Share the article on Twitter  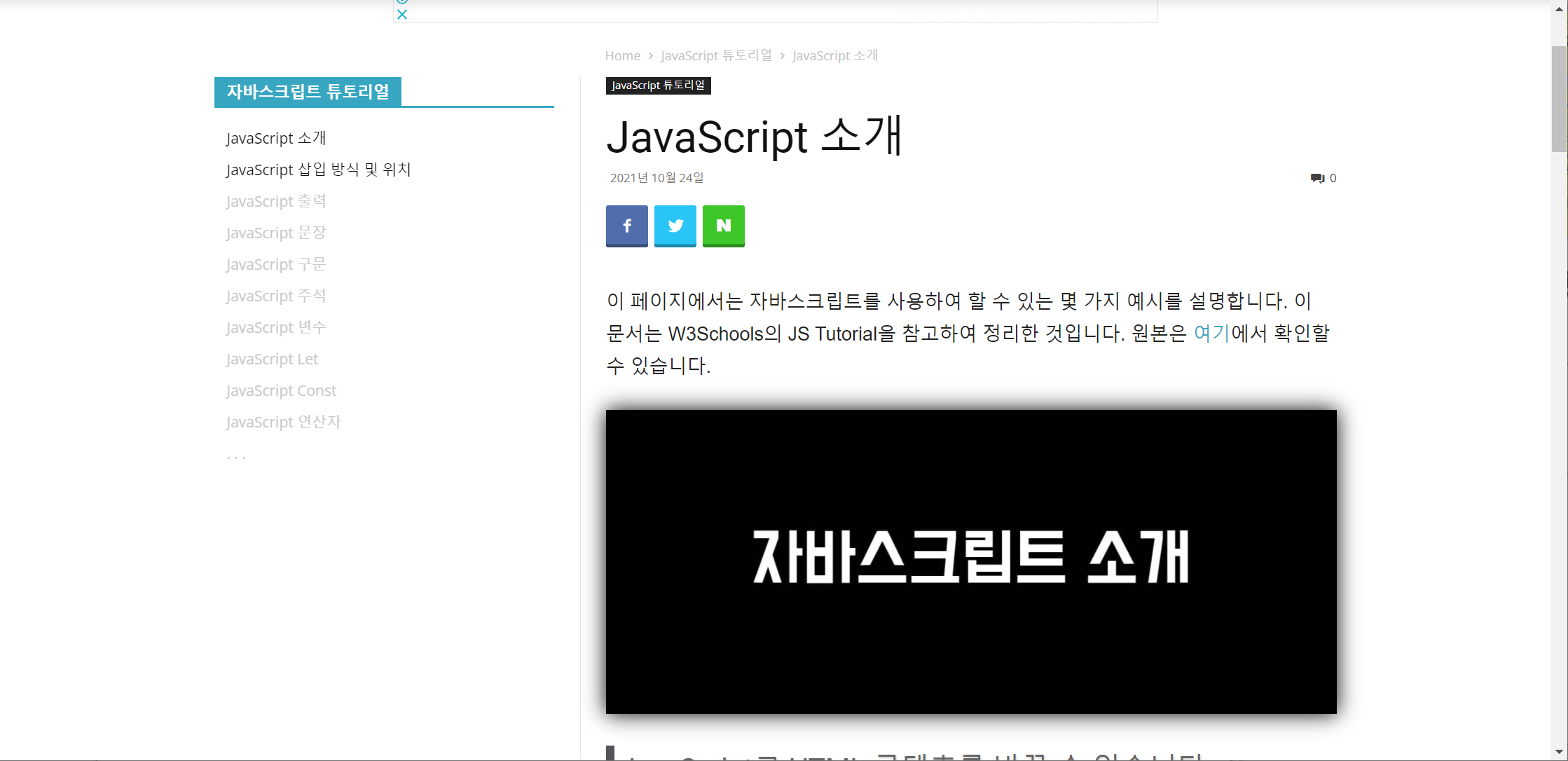(675, 226)
